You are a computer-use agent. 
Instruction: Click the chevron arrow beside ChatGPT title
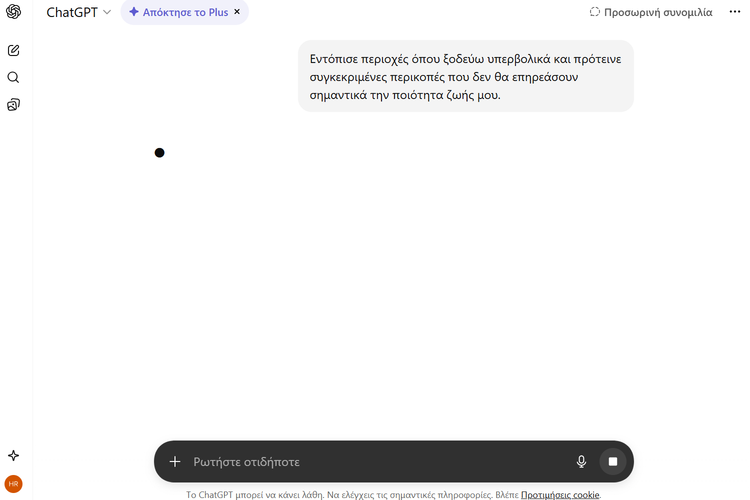107,12
